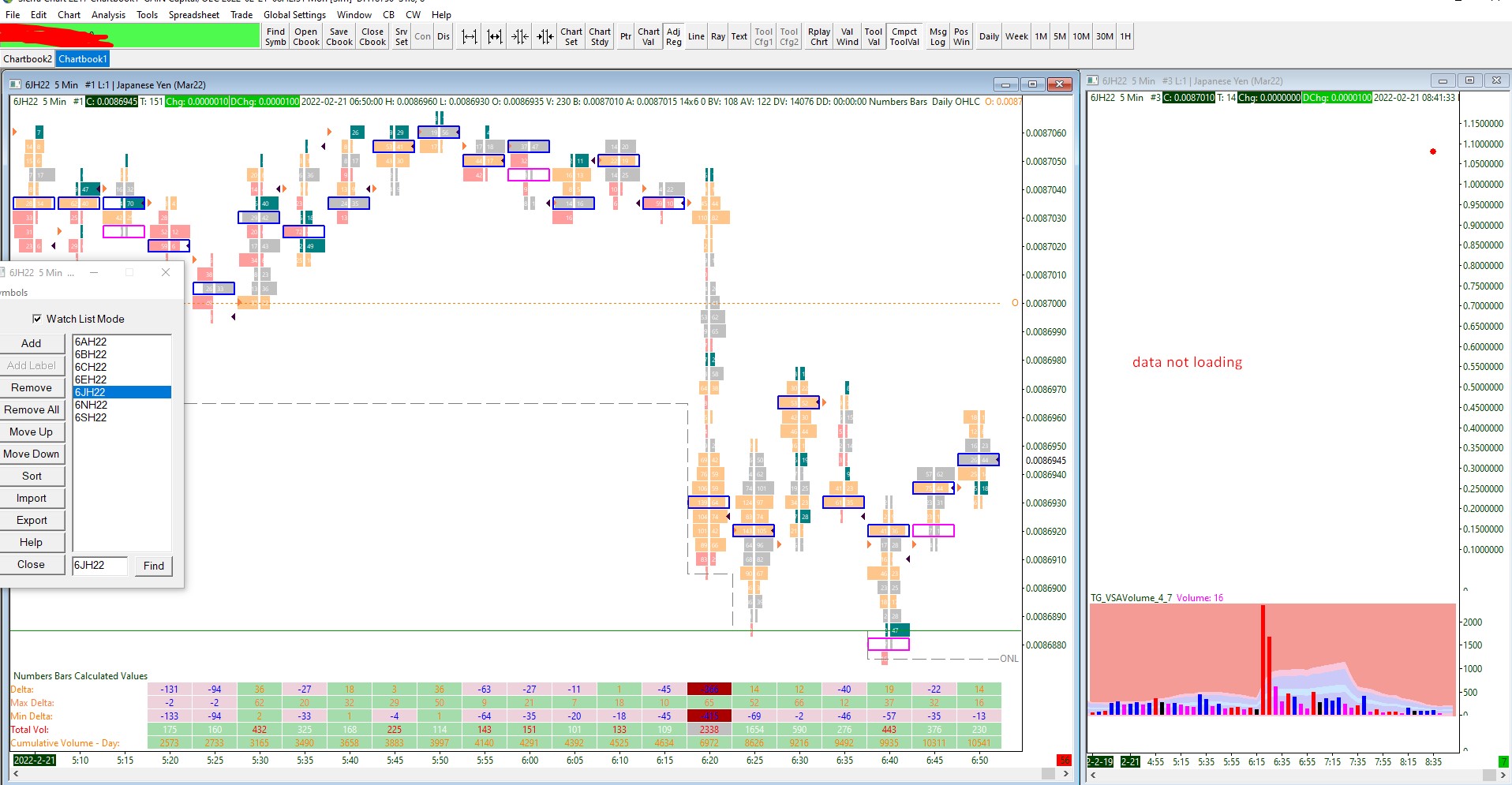This screenshot has height=785, width=1512.
Task: Open the Analysis menu
Action: point(108,14)
